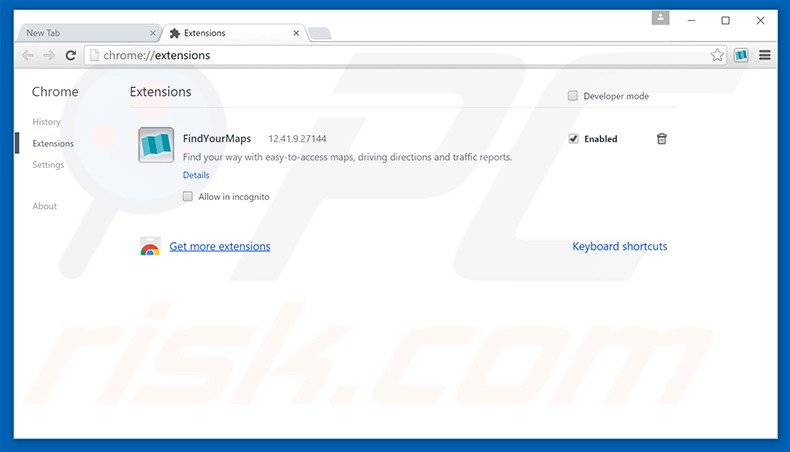The image size is (790, 452).
Task: Open Settings in the Chrome sidebar
Action: tap(48, 165)
